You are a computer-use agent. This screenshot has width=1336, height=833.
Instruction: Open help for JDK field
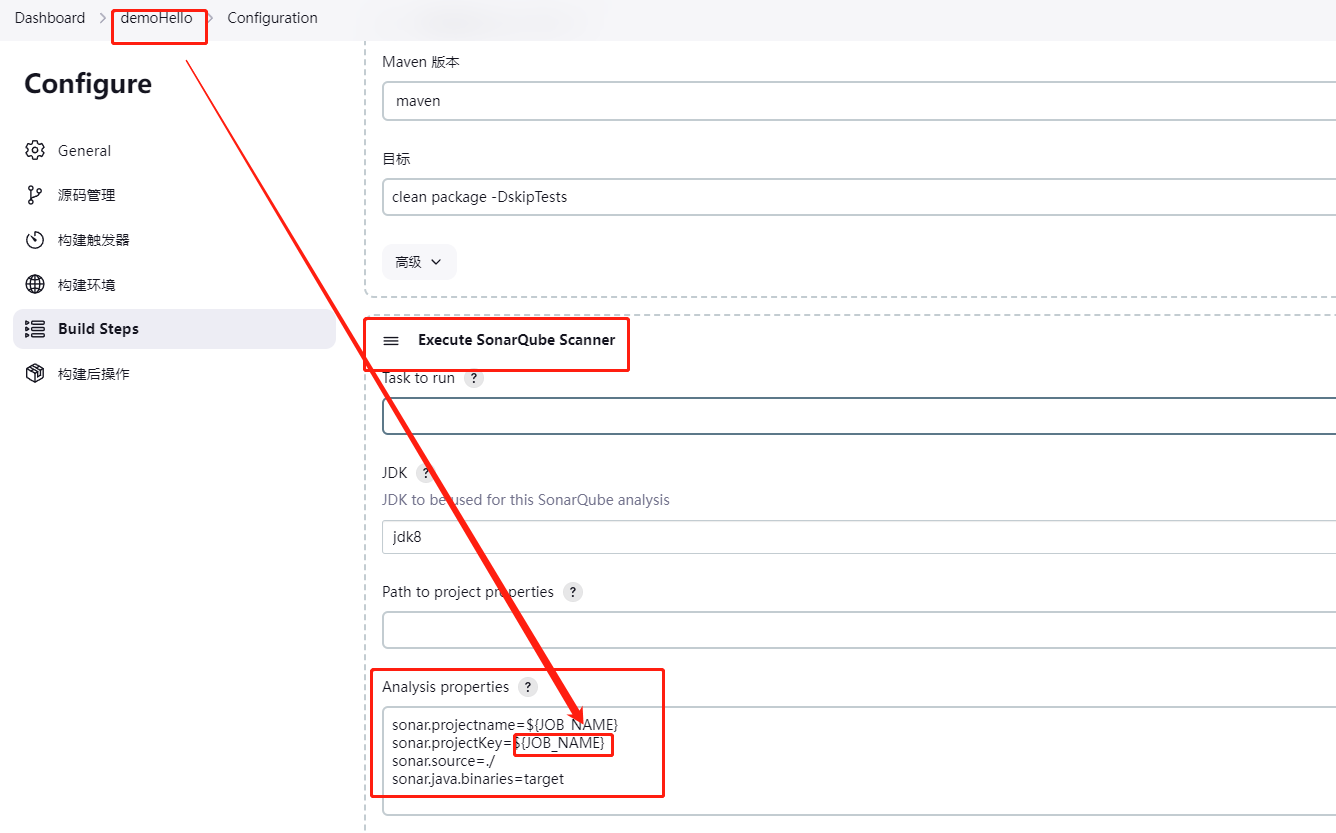[426, 473]
